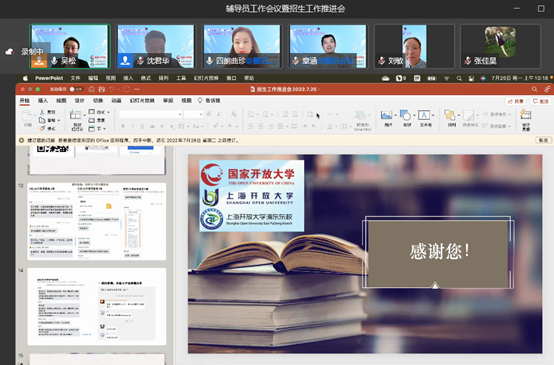Select slide 14 thumbnail
This screenshot has height=365, width=554.
point(97,306)
